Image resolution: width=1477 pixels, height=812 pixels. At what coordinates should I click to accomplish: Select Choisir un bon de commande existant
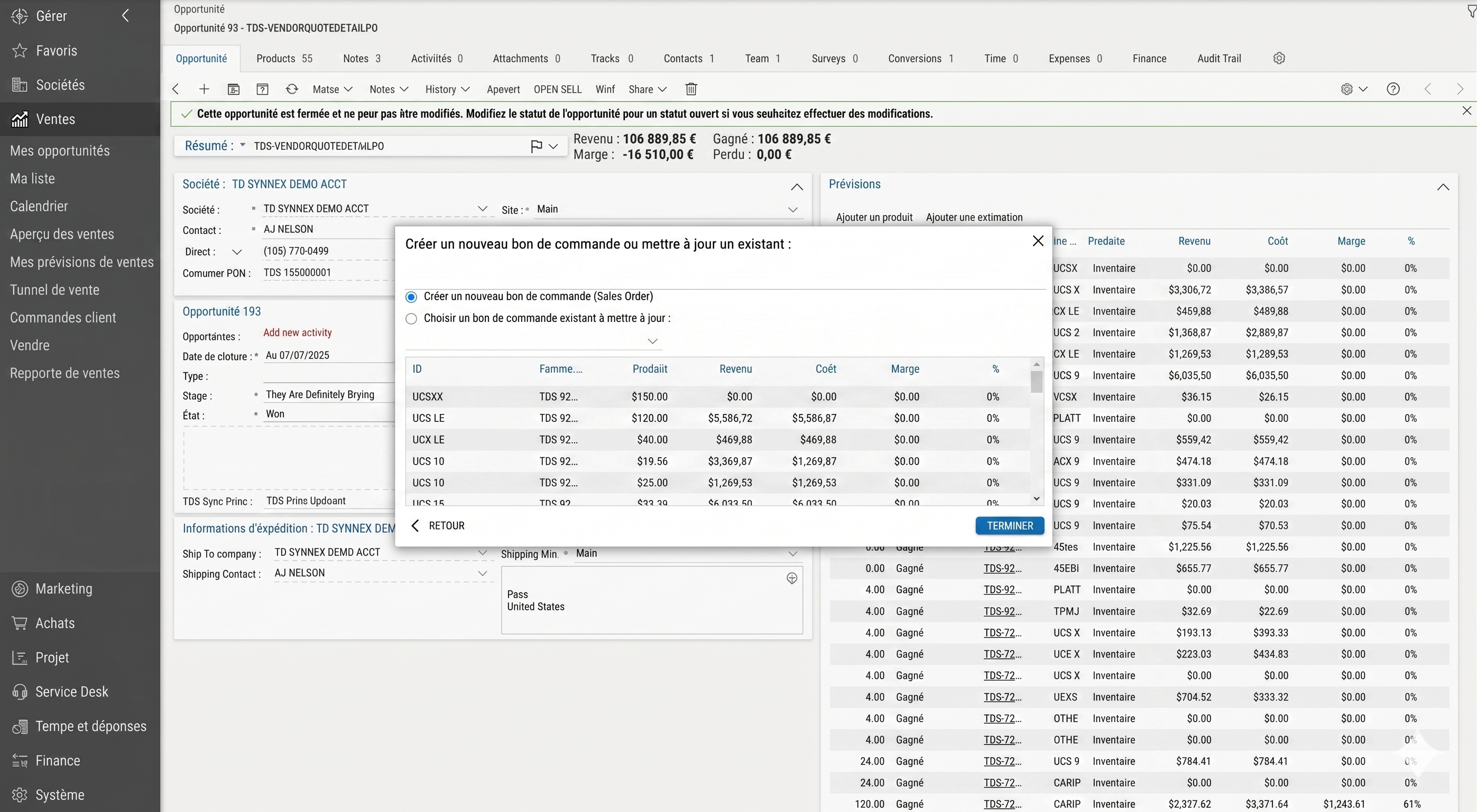[411, 319]
